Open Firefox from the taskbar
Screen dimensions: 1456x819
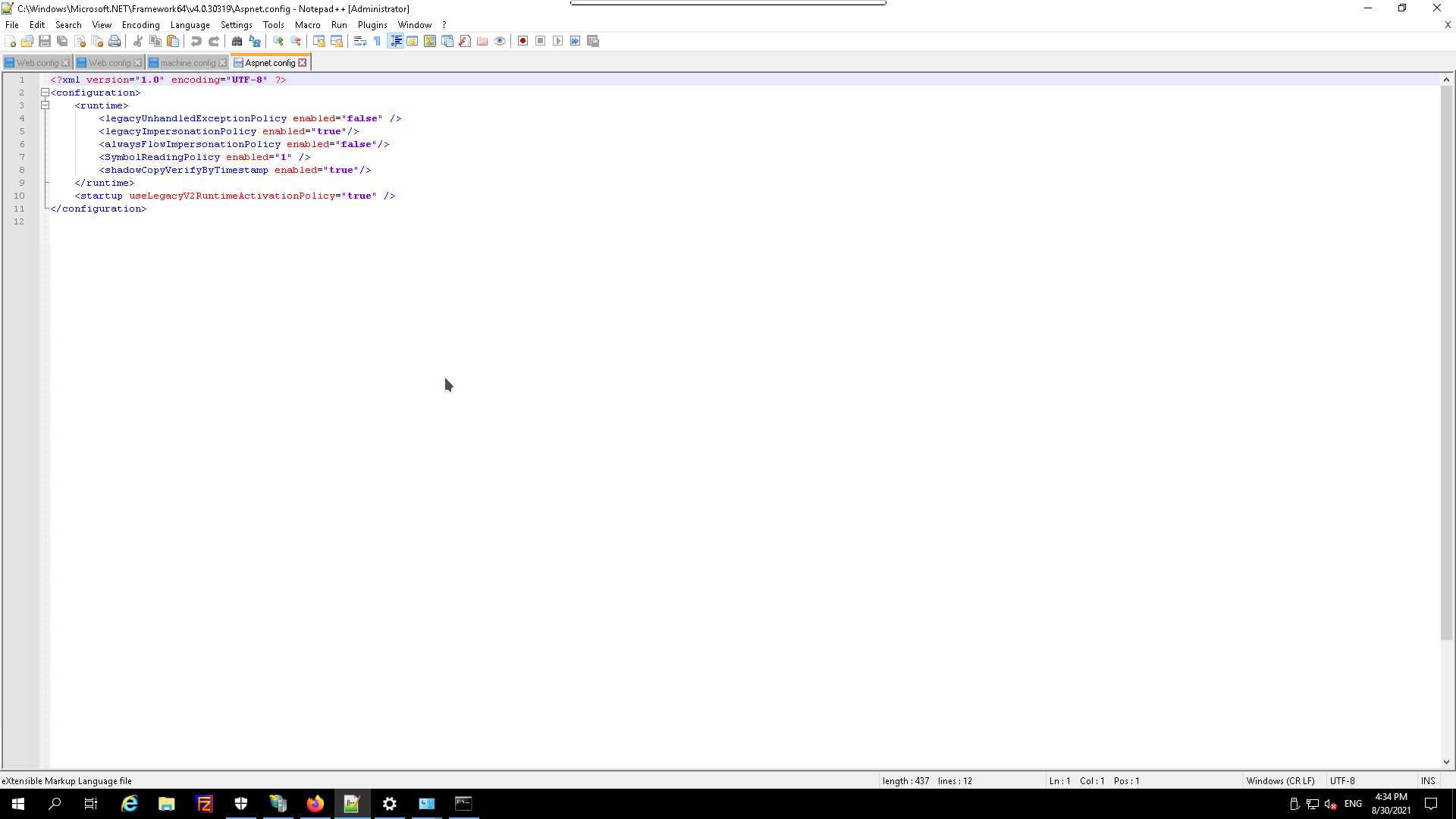pos(315,804)
